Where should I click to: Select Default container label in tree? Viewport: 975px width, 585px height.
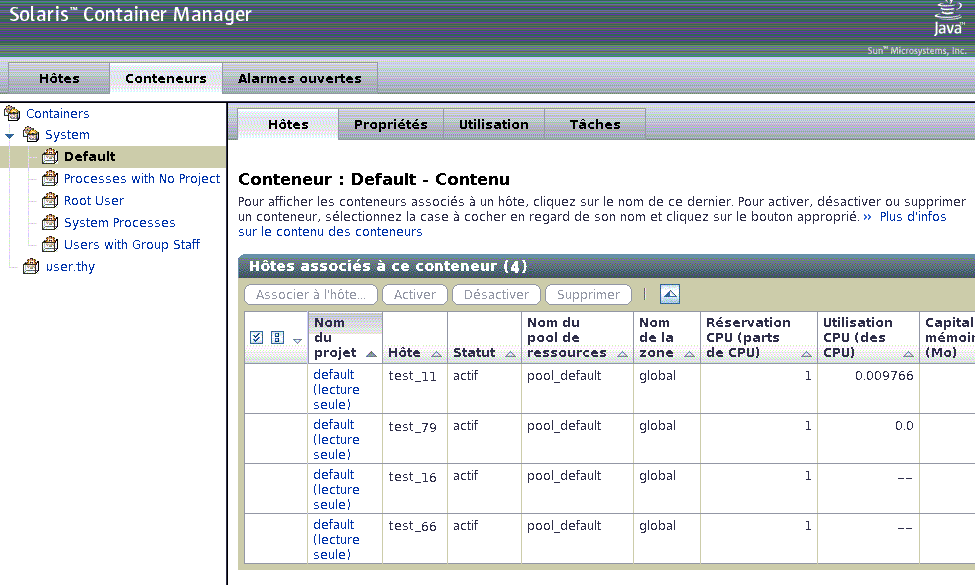[90, 156]
